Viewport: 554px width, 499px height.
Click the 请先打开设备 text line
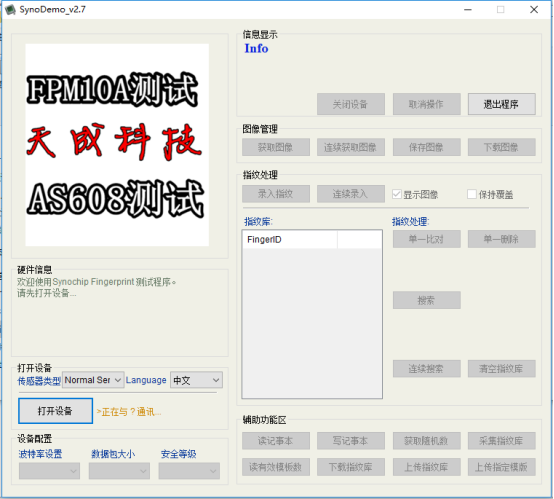point(46,293)
